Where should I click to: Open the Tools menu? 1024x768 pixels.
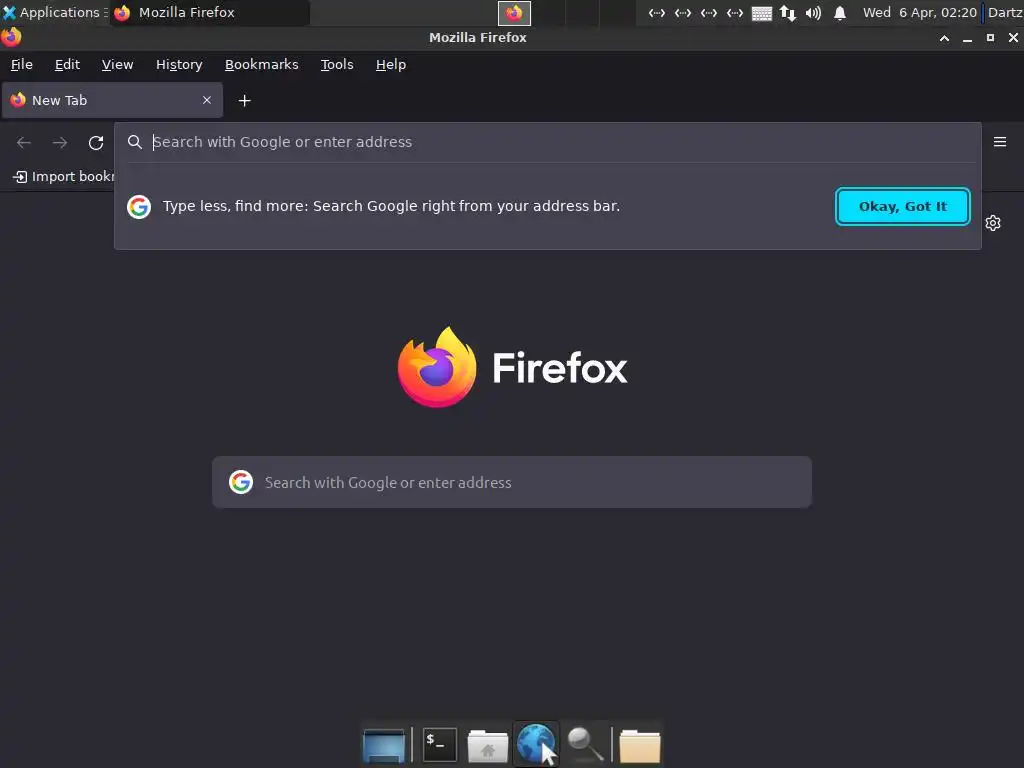[337, 65]
